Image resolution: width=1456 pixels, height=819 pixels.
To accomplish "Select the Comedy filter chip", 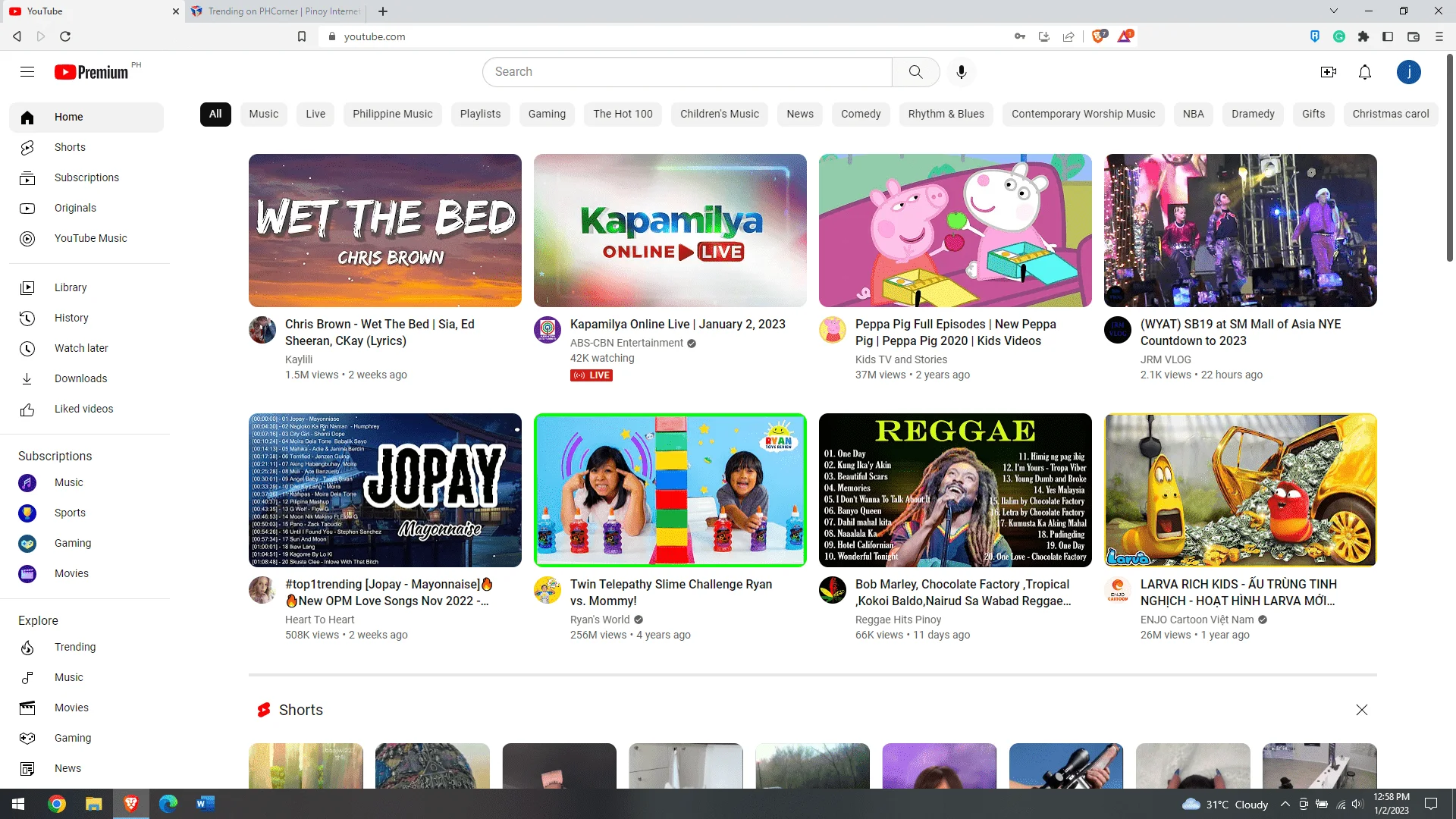I will click(861, 115).
